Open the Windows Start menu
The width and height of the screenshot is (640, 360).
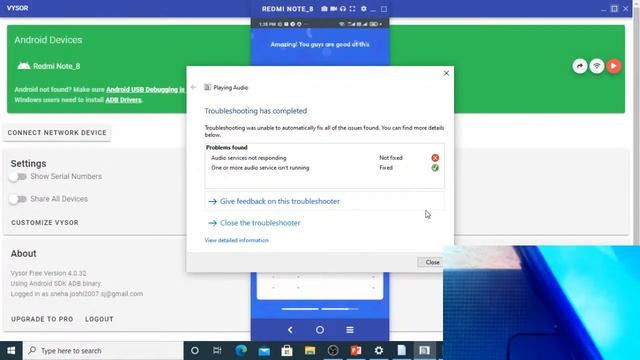click(x=11, y=351)
